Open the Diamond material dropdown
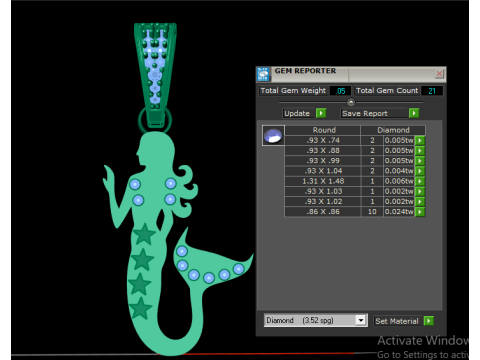The height and width of the screenshot is (360, 480). pos(360,320)
